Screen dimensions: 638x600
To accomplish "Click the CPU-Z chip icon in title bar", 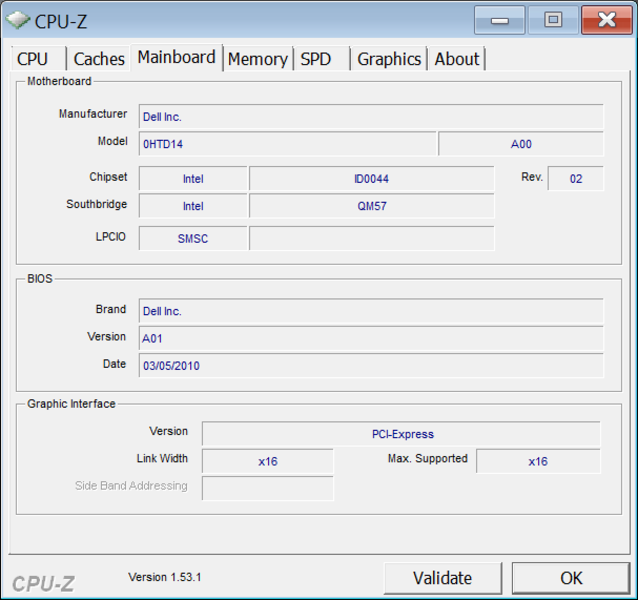I will 18,20.
